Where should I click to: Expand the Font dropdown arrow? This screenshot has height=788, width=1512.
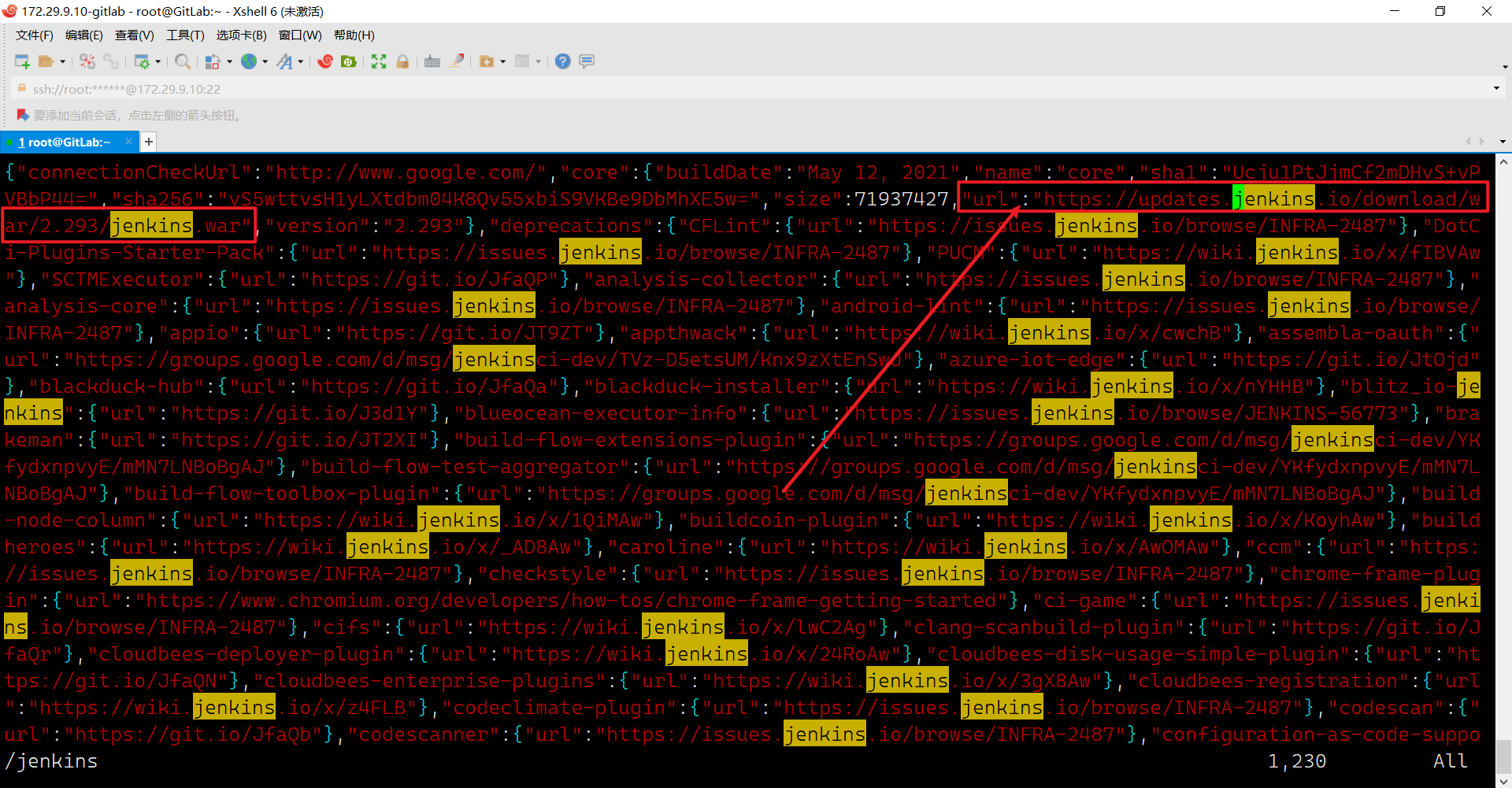(301, 61)
